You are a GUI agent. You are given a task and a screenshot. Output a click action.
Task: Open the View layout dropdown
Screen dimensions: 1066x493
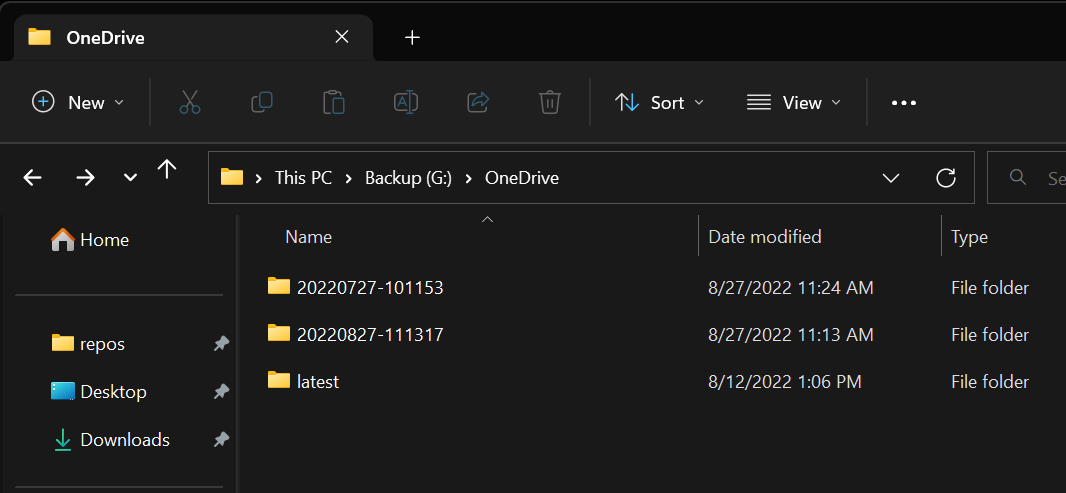pyautogui.click(x=794, y=102)
